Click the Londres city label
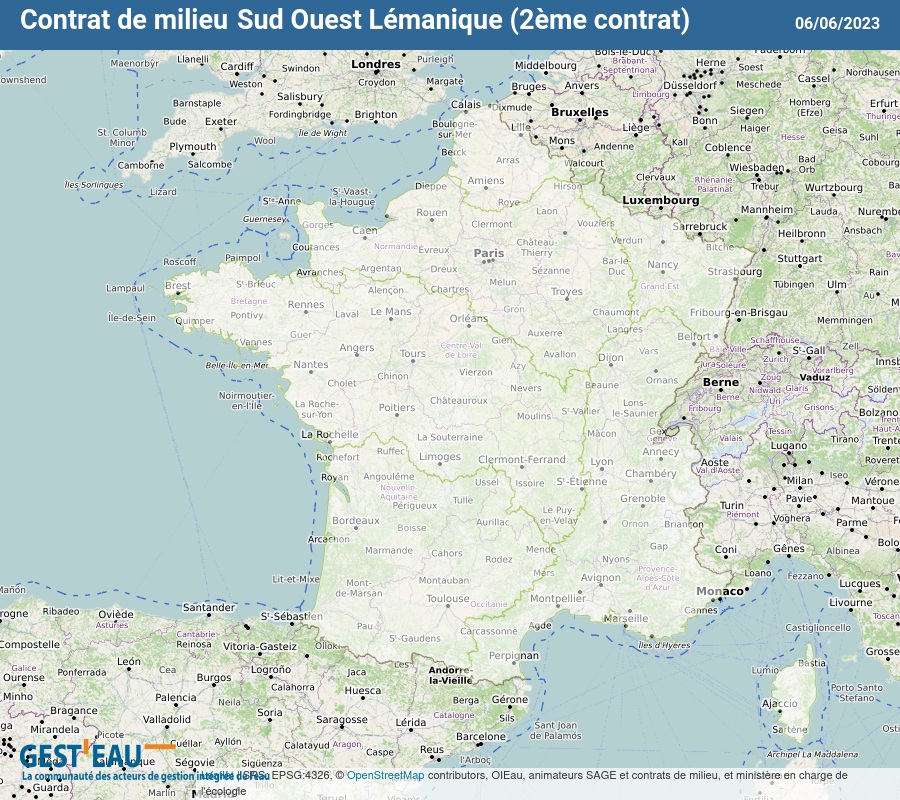Image resolution: width=900 pixels, height=800 pixels. pos(376,65)
